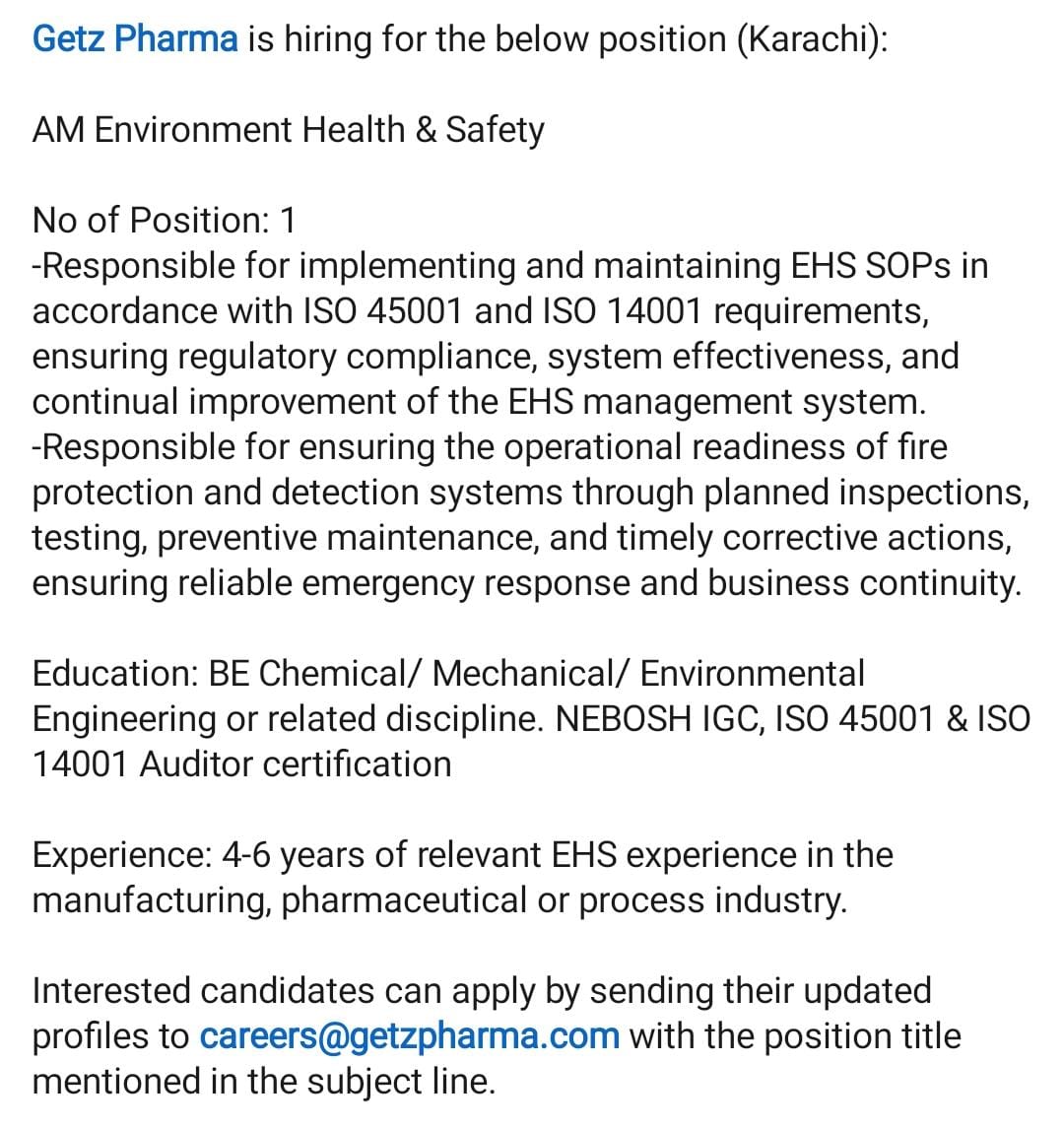Click the careers@getzpharma.com email link
Viewport: 1064px width, 1129px height.
coord(409,1036)
